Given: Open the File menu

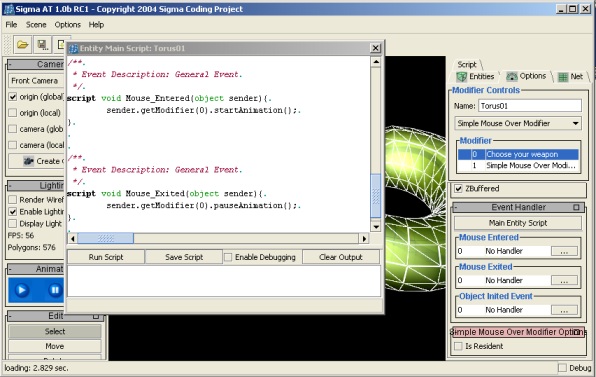Looking at the screenshot, I should click(x=11, y=25).
